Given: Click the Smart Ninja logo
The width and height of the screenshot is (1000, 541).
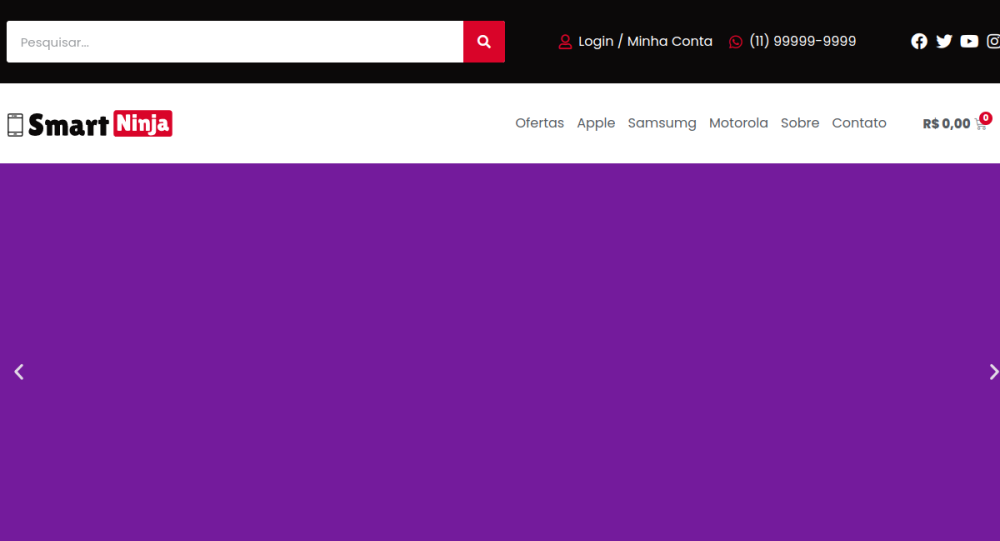Looking at the screenshot, I should point(90,124).
